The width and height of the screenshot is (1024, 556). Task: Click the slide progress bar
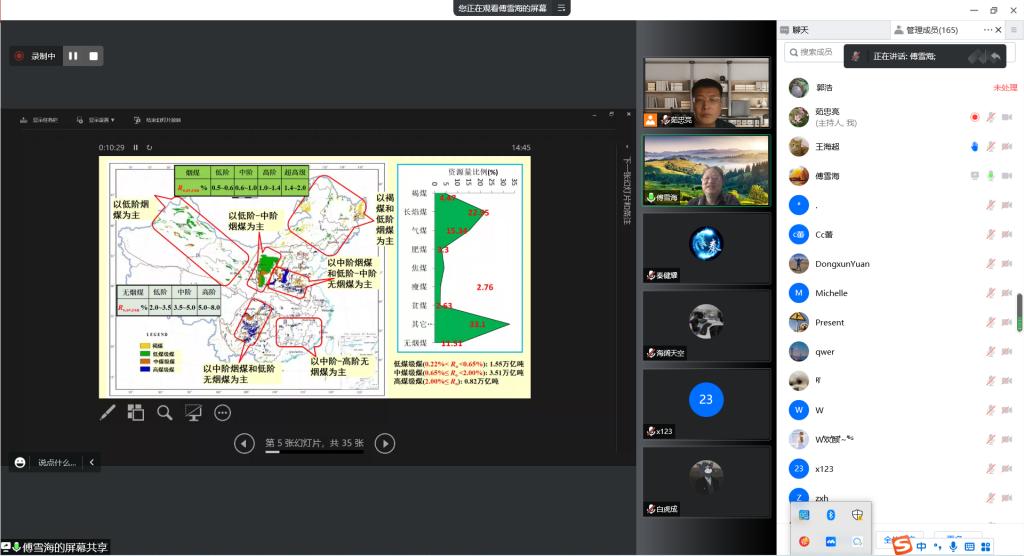(313, 452)
